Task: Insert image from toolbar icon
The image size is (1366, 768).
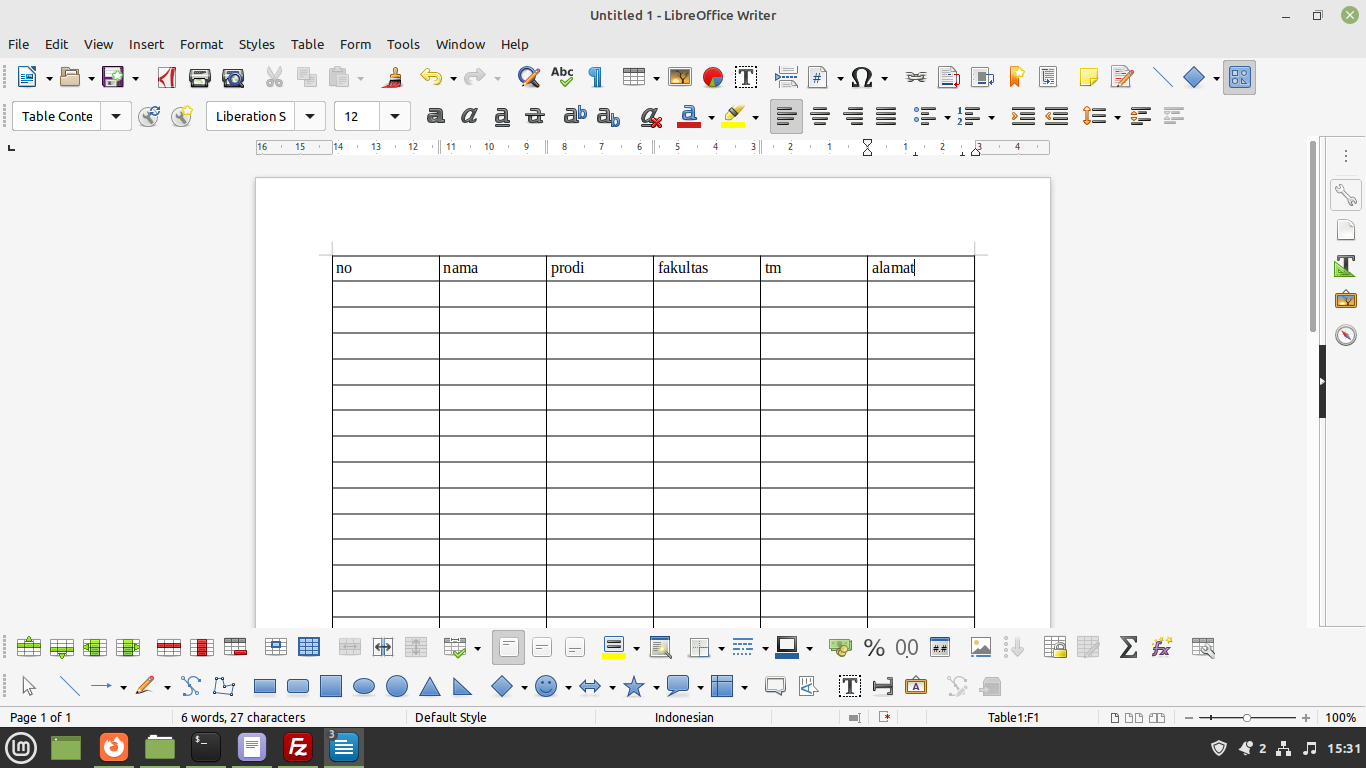Action: [x=680, y=77]
